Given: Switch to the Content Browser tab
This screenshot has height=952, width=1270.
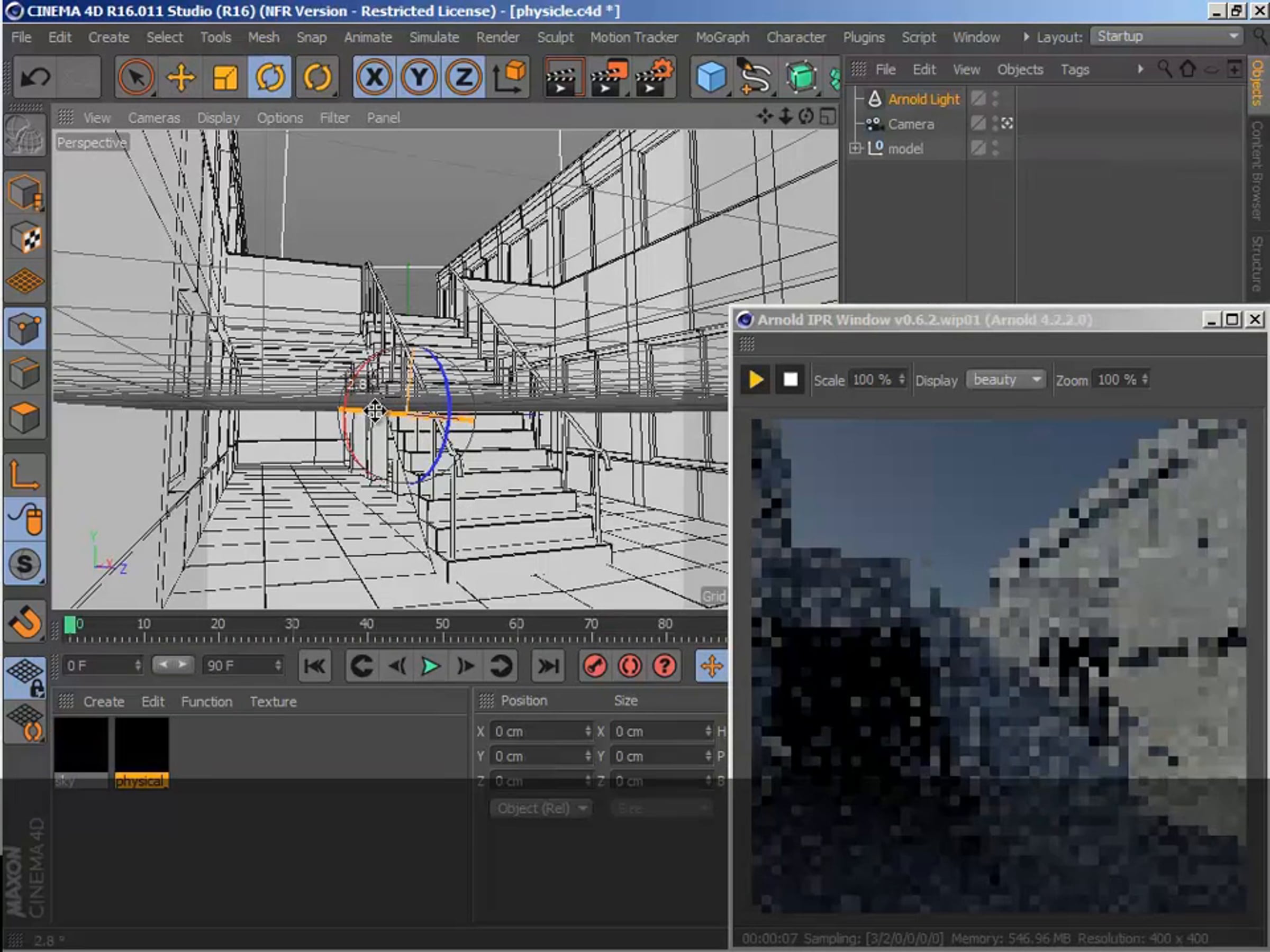Looking at the screenshot, I should click(1257, 170).
